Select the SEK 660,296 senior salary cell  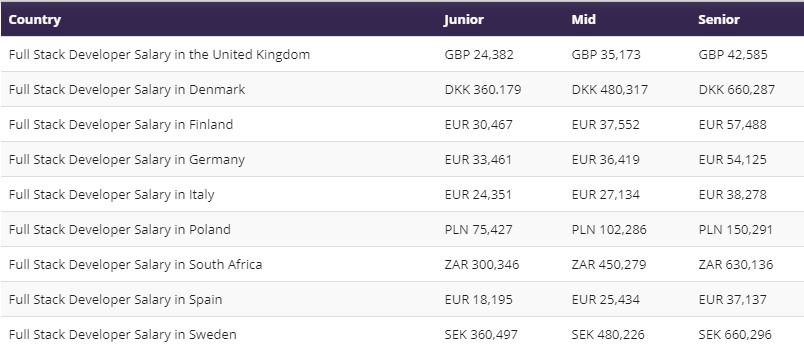tap(735, 335)
